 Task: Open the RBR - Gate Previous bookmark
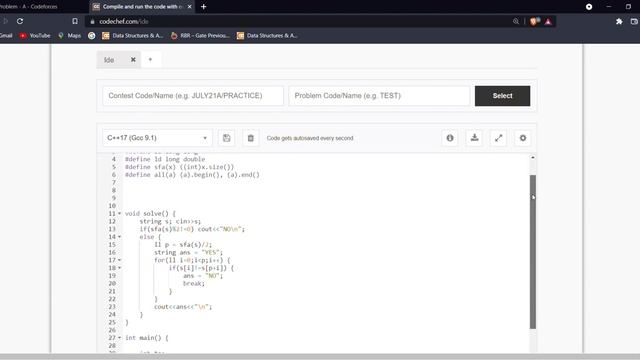200,36
